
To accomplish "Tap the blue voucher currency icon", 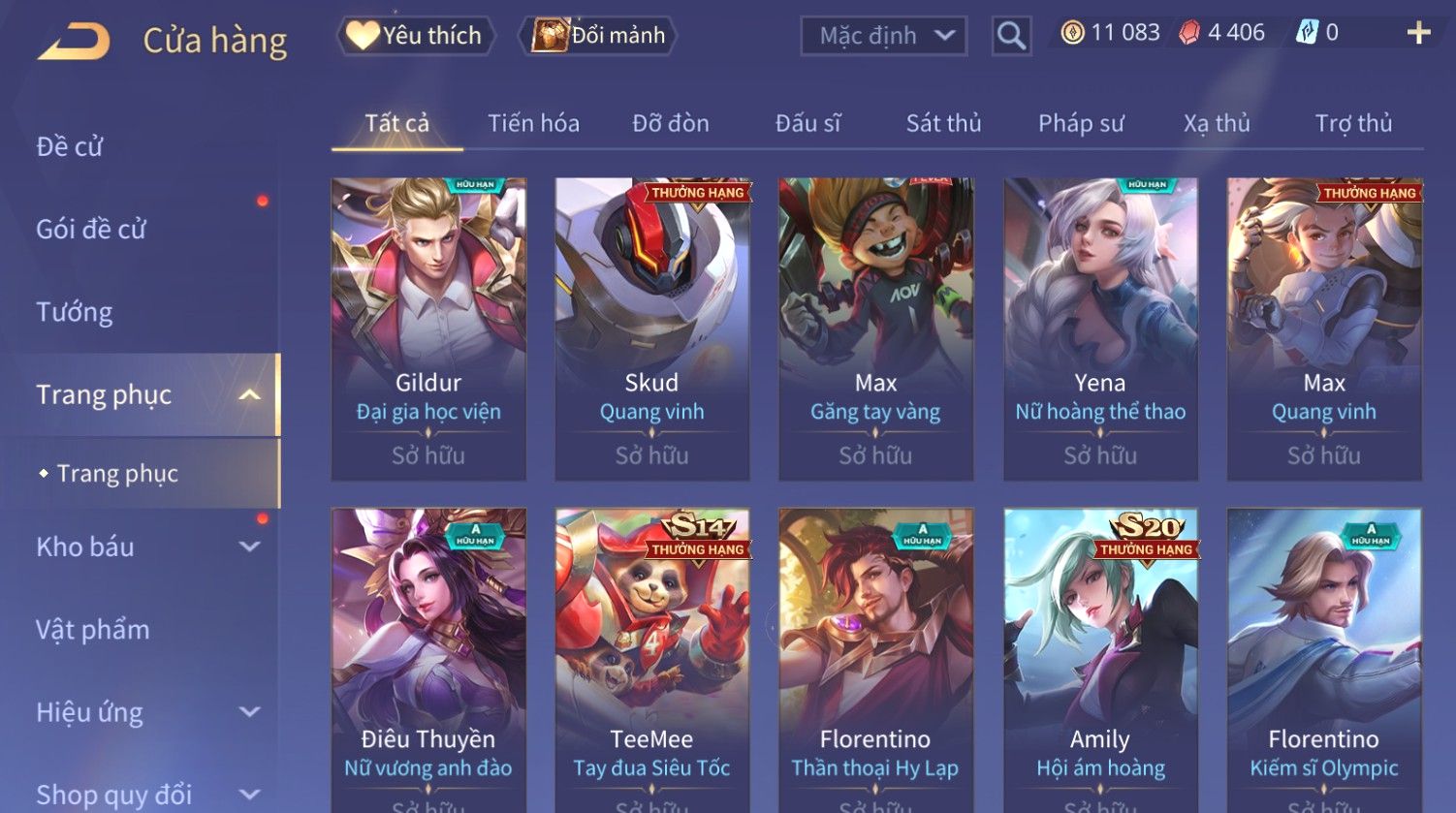I will (1308, 33).
